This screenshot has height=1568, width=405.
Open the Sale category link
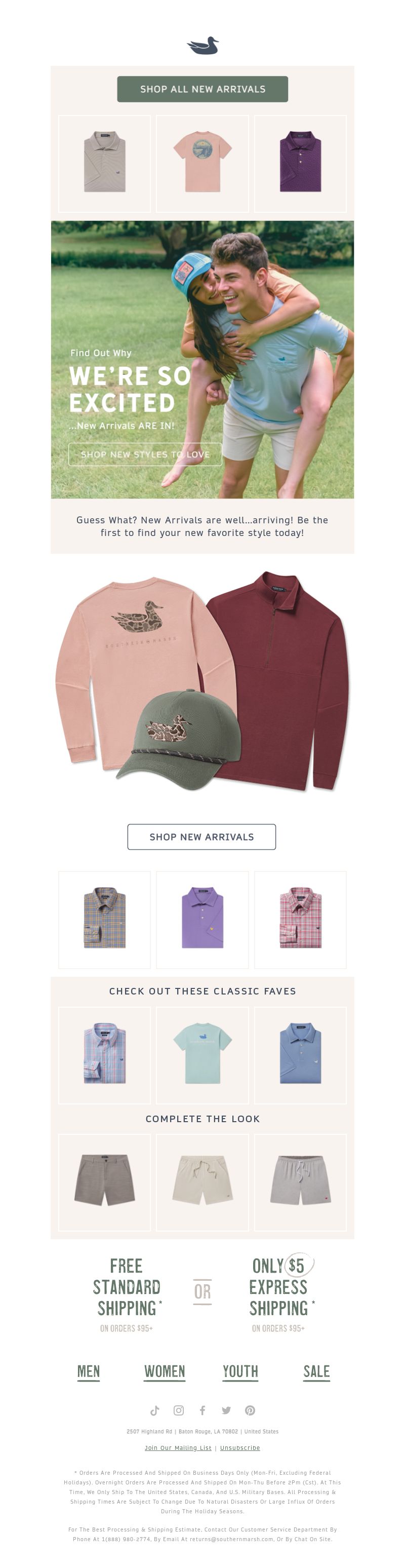click(316, 1371)
